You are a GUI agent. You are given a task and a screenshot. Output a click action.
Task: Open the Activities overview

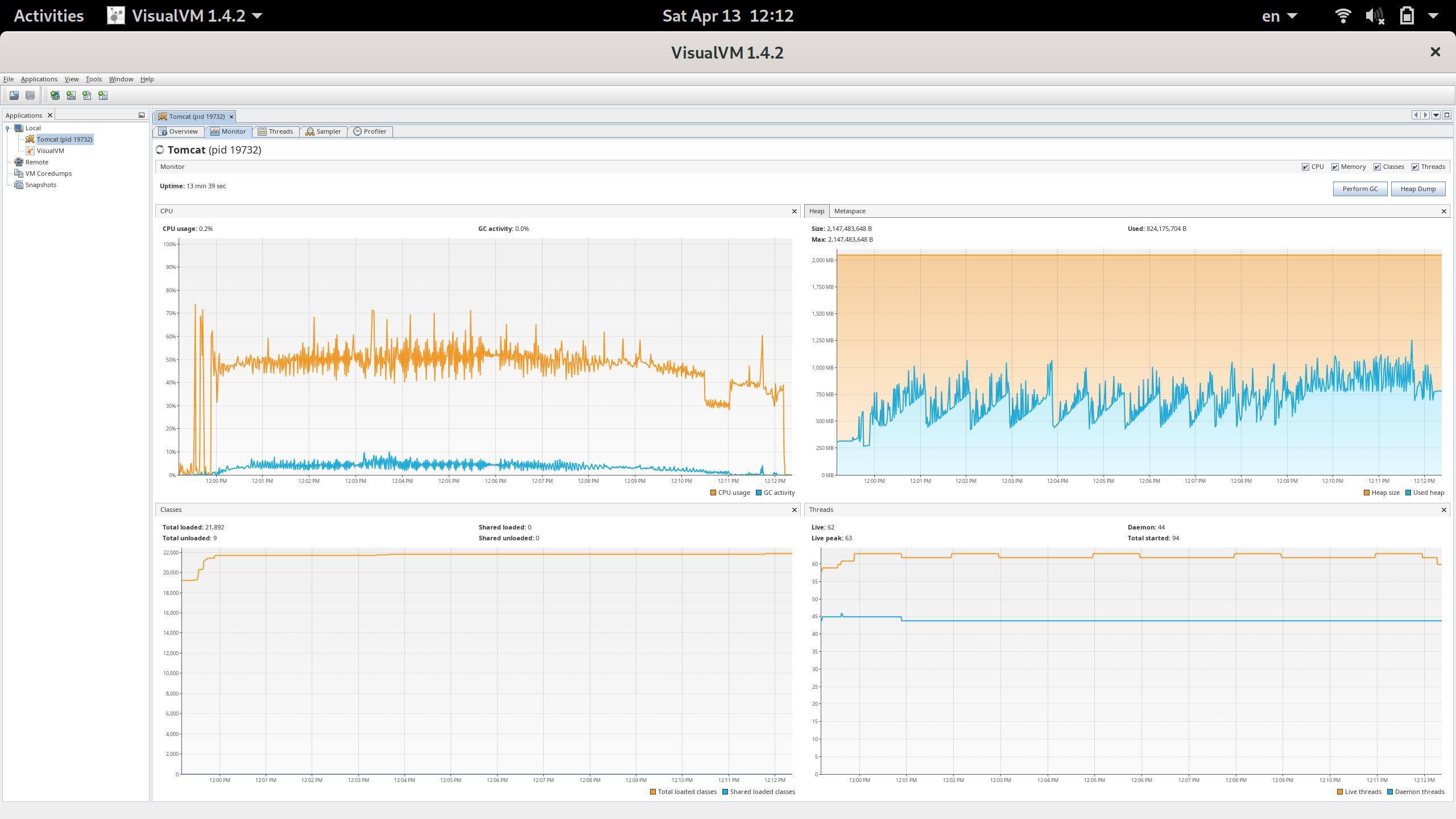[49, 15]
